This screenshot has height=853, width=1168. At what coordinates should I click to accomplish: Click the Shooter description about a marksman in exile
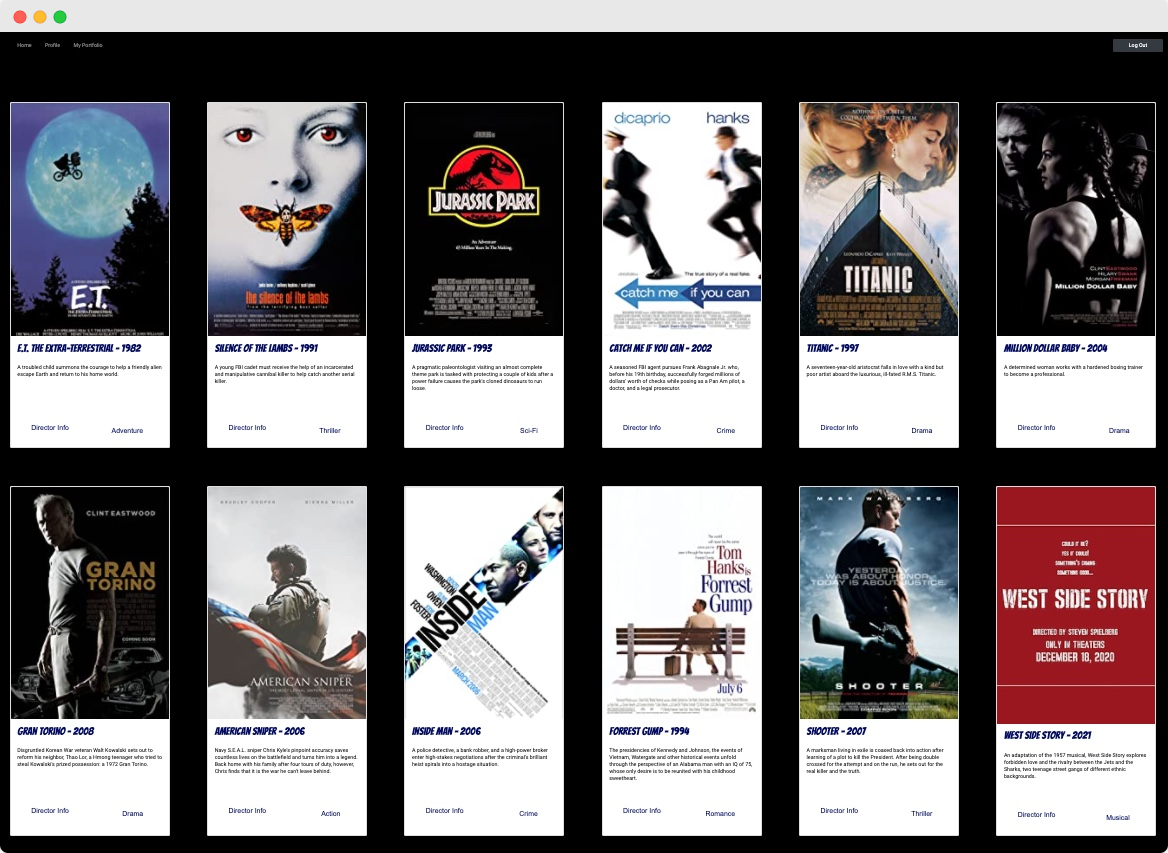click(x=875, y=761)
